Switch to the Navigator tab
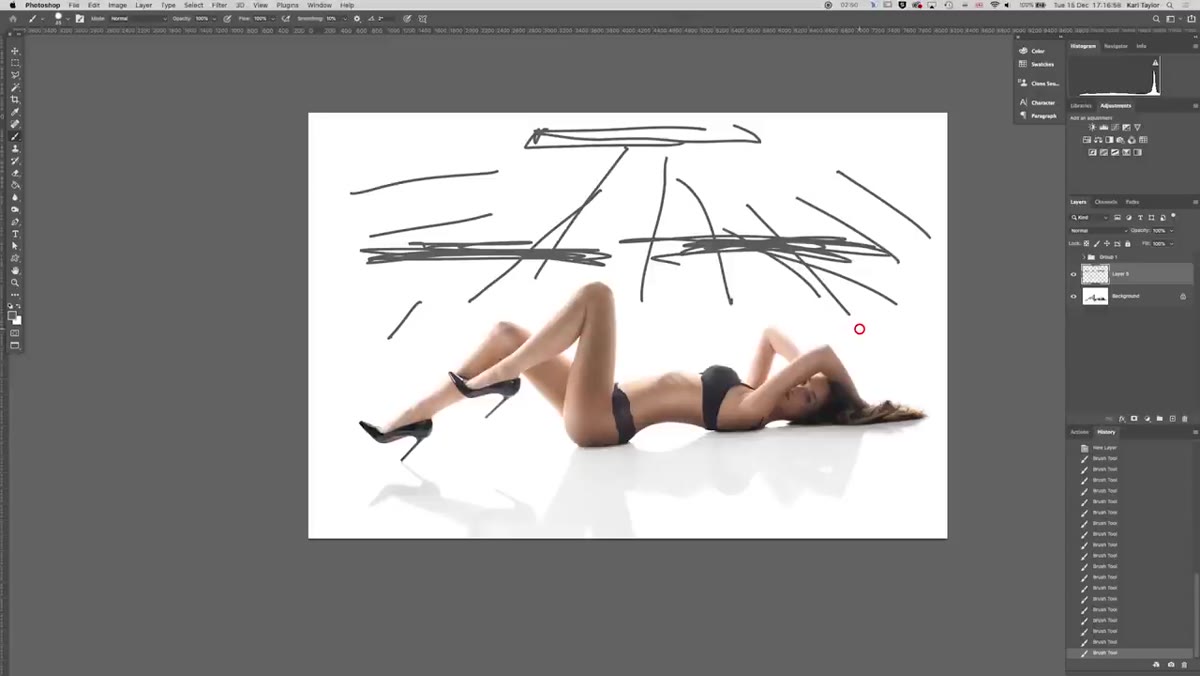 pyautogui.click(x=1116, y=46)
